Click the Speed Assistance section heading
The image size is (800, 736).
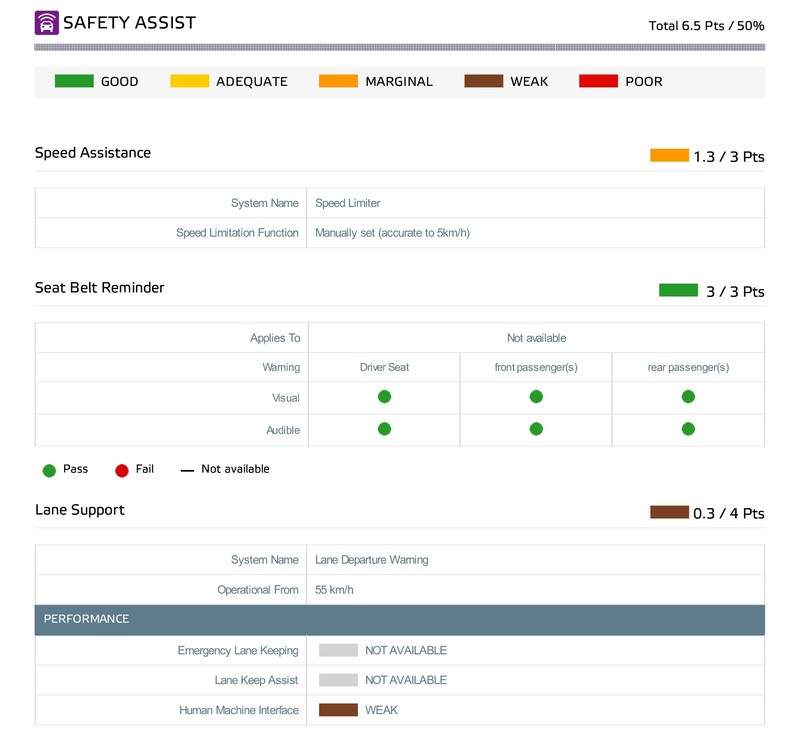pyautogui.click(x=93, y=153)
